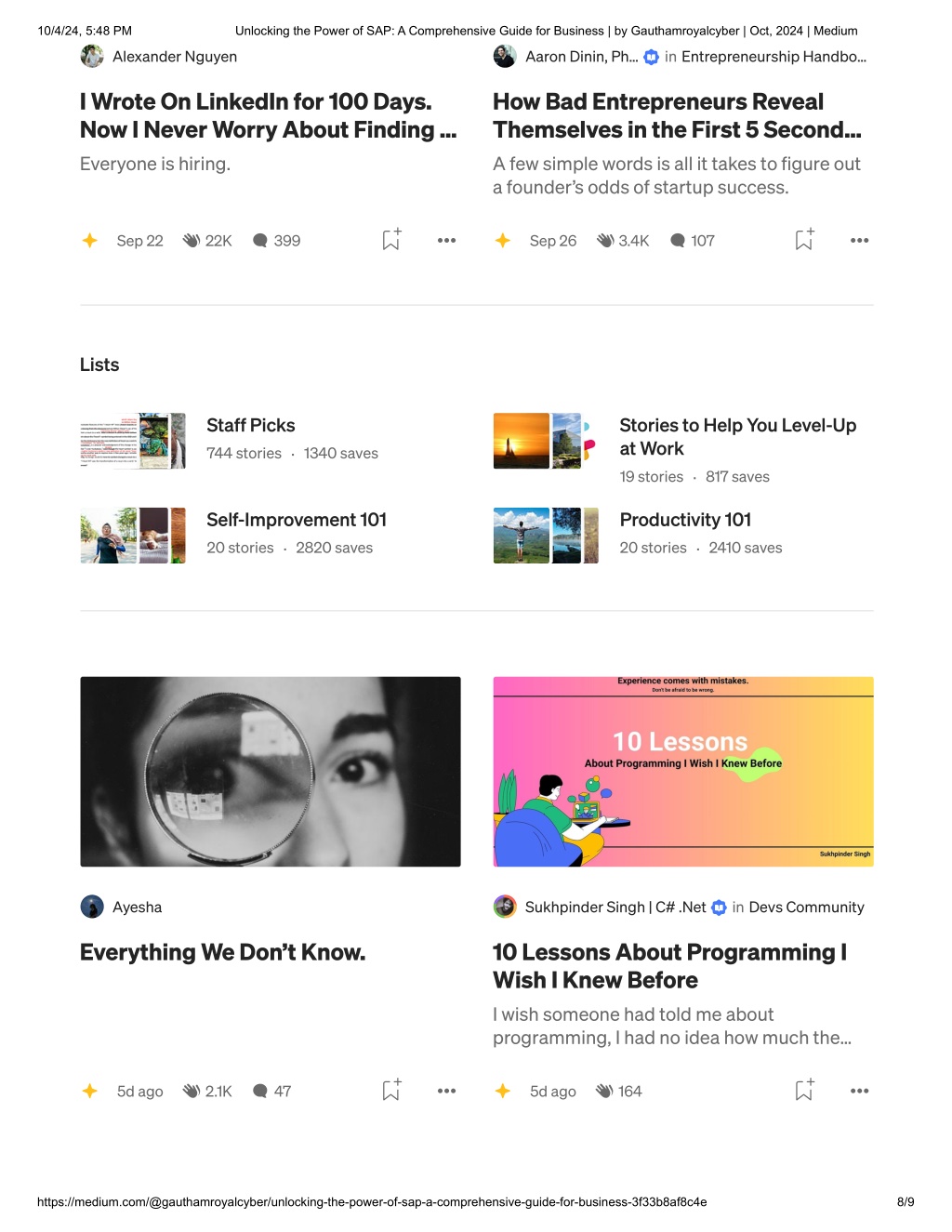Viewport: 952px width, 1232px height.
Task: Open the magnifying glass article thumbnail
Action: [271, 772]
